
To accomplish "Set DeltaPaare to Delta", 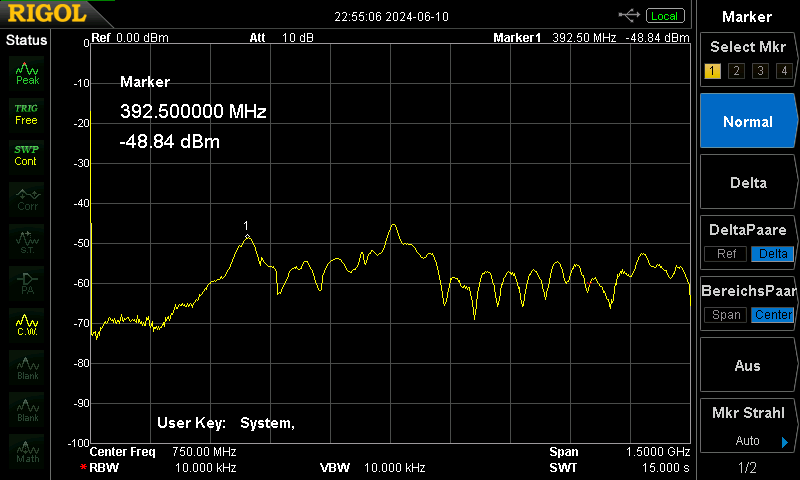I will pos(772,254).
